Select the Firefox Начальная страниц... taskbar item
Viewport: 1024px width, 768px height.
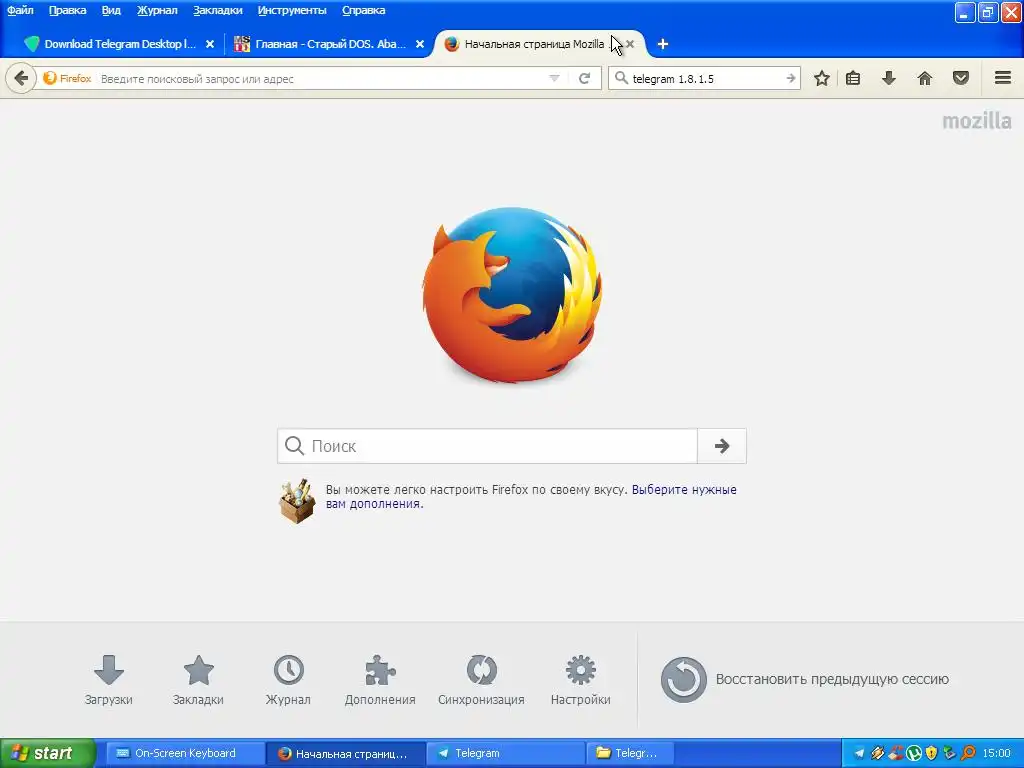pyautogui.click(x=345, y=753)
